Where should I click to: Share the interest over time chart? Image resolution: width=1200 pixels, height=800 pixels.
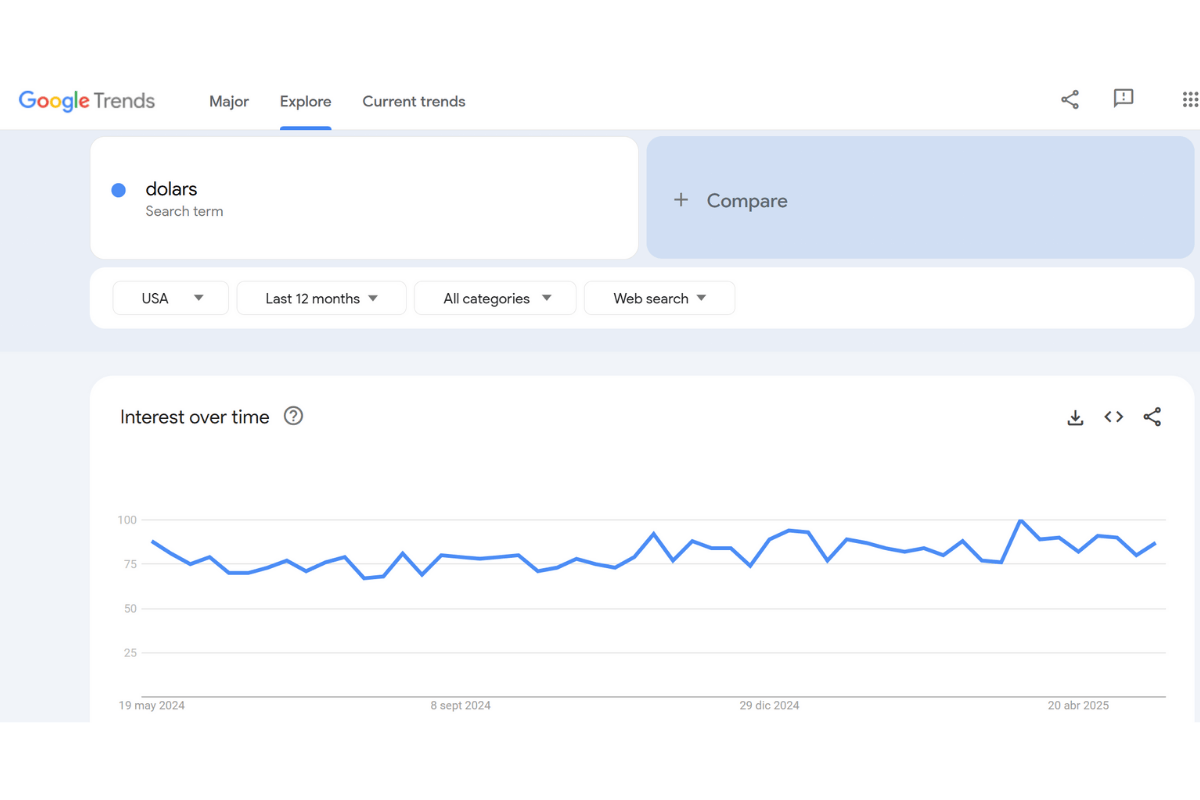coord(1152,417)
